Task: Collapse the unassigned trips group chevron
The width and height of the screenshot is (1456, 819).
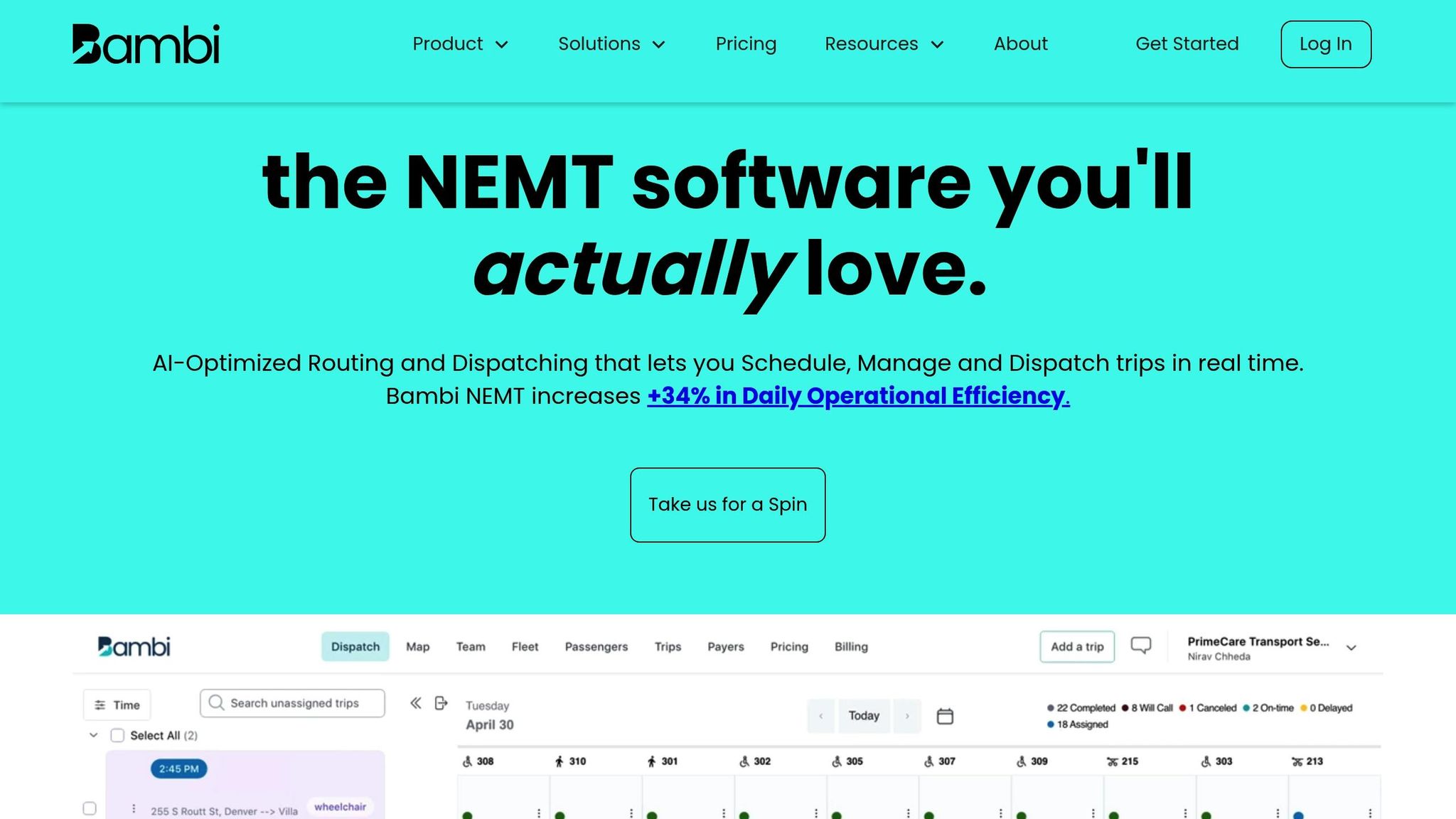Action: (93, 735)
